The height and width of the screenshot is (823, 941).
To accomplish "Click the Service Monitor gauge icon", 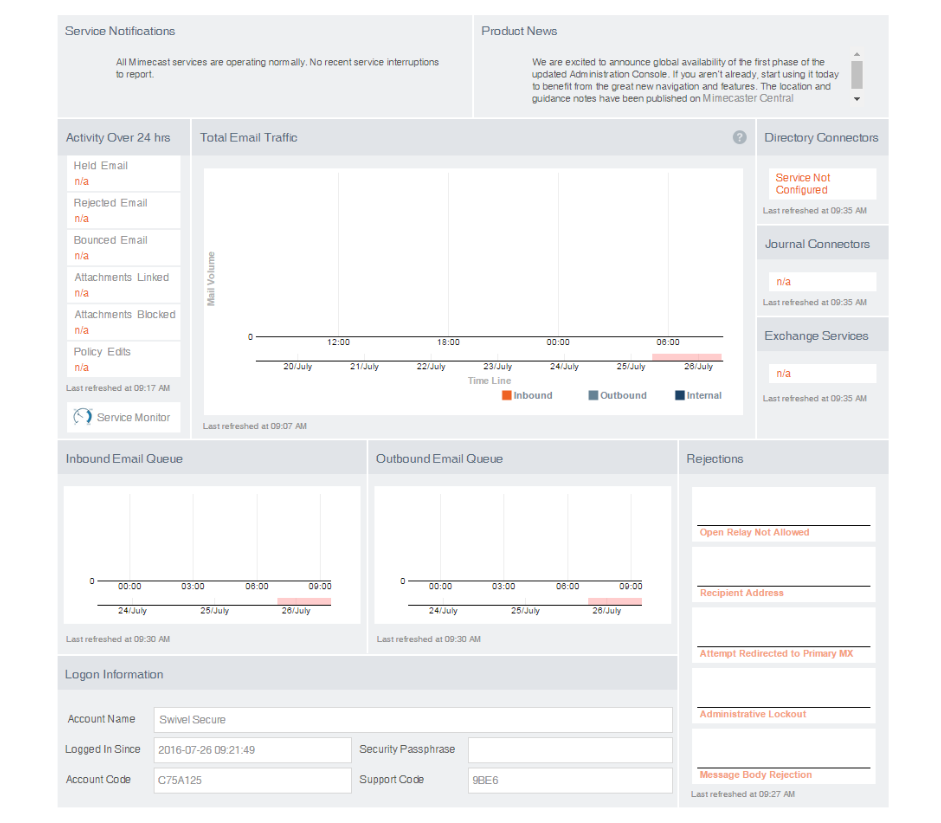I will pos(83,417).
